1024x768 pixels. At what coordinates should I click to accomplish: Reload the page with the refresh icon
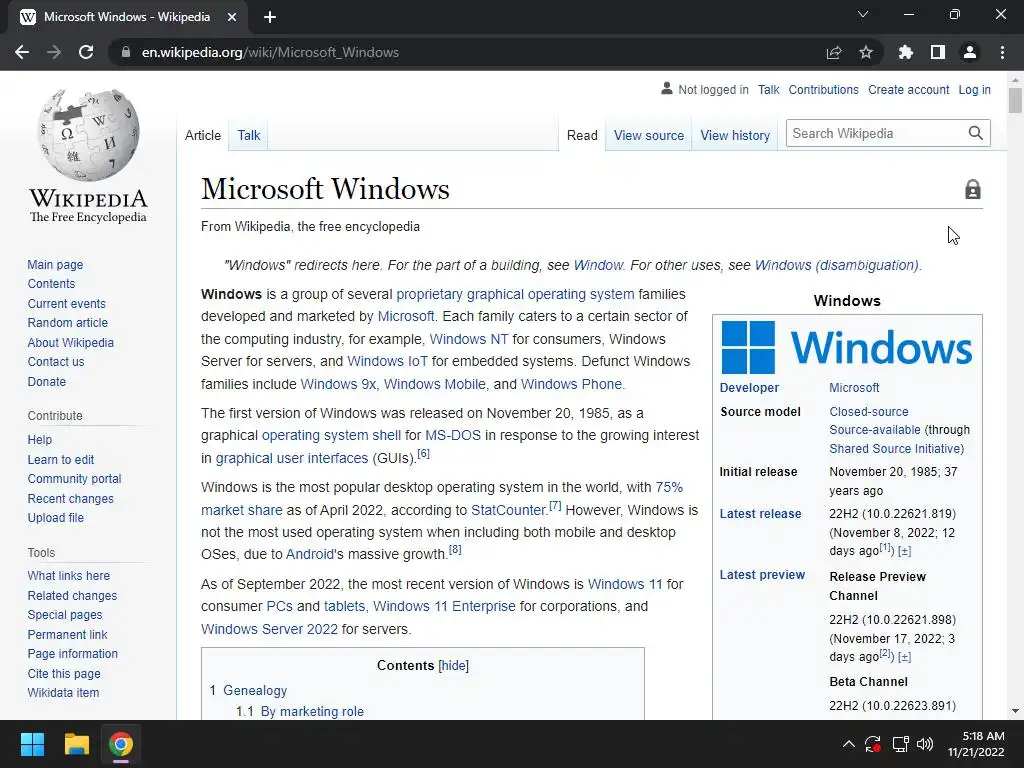[86, 52]
